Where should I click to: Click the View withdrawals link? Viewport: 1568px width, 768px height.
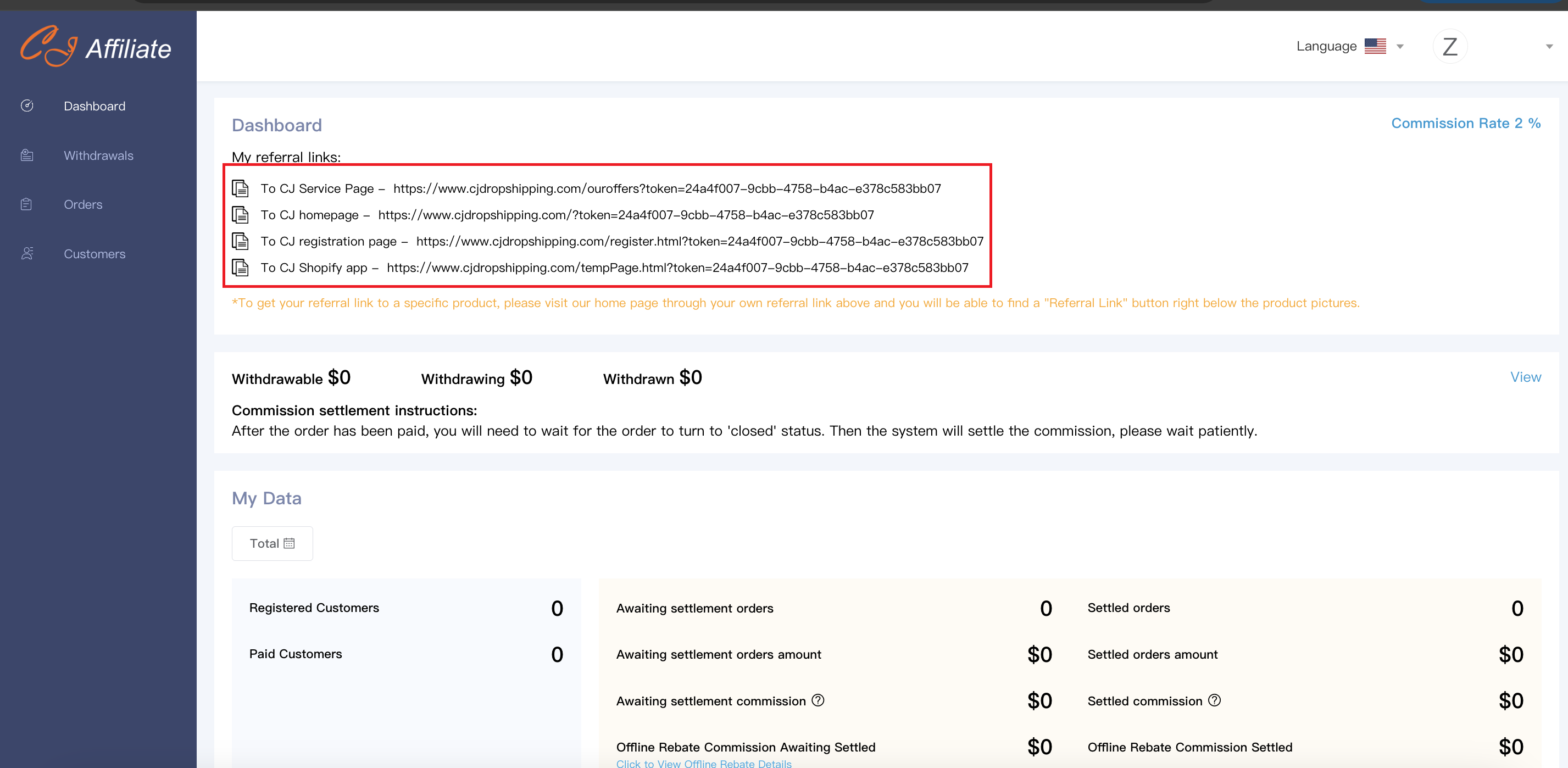point(1525,377)
